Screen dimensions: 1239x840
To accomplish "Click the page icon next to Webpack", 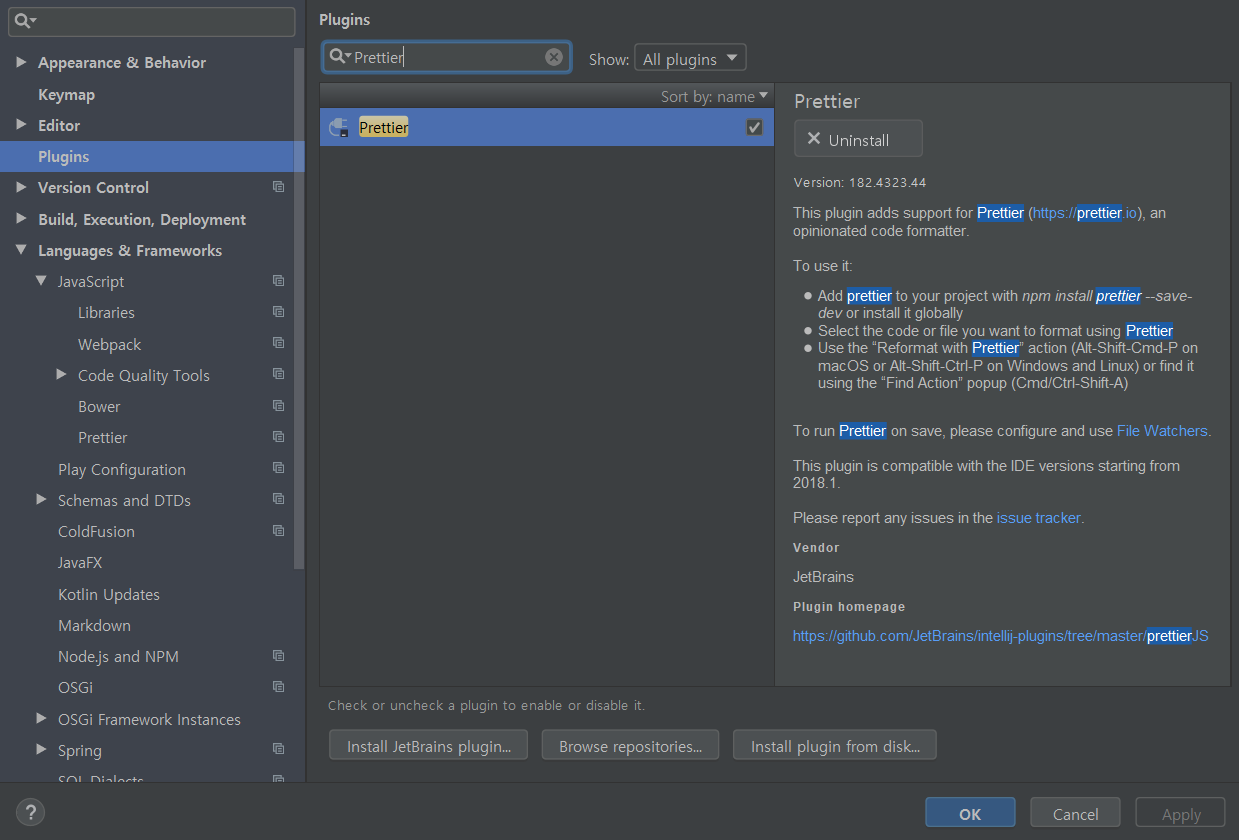I will click(x=278, y=343).
